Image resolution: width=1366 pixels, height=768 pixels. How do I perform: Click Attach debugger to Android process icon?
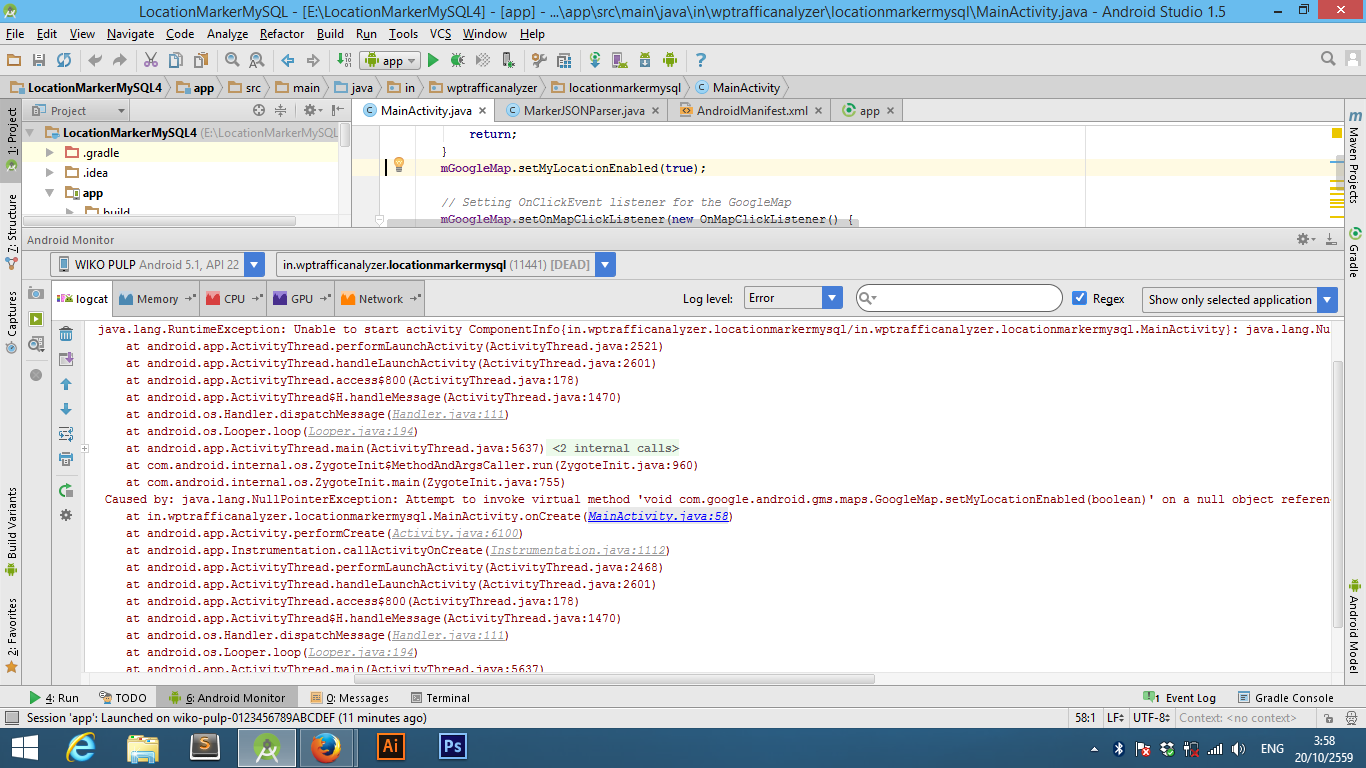click(508, 60)
